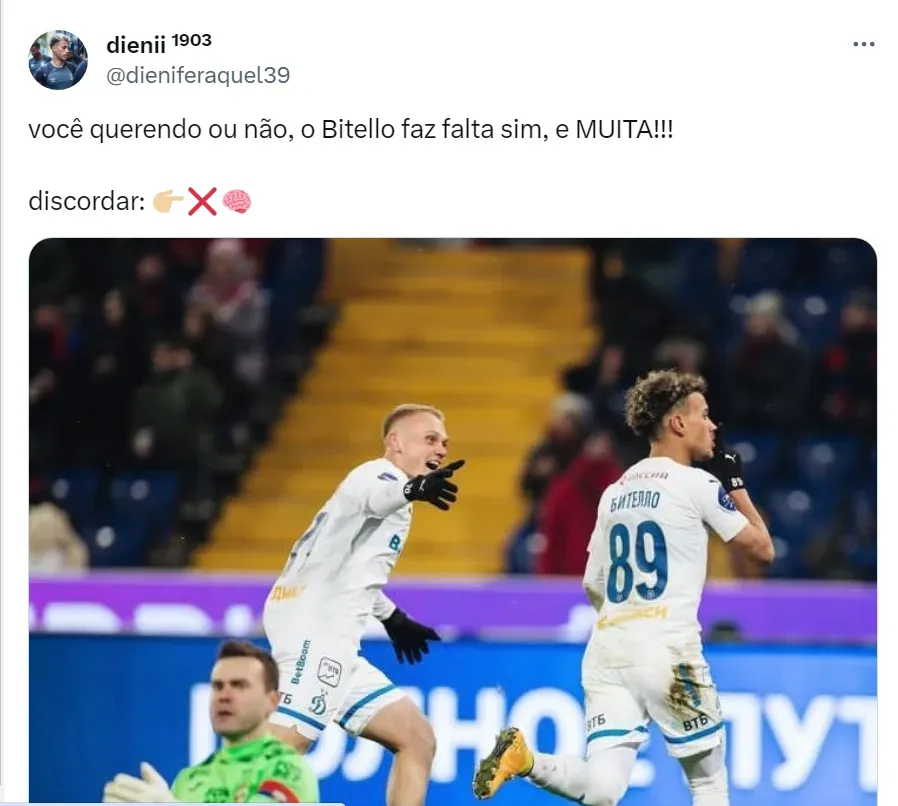
Task: Open the attached match photo
Action: click(452, 520)
